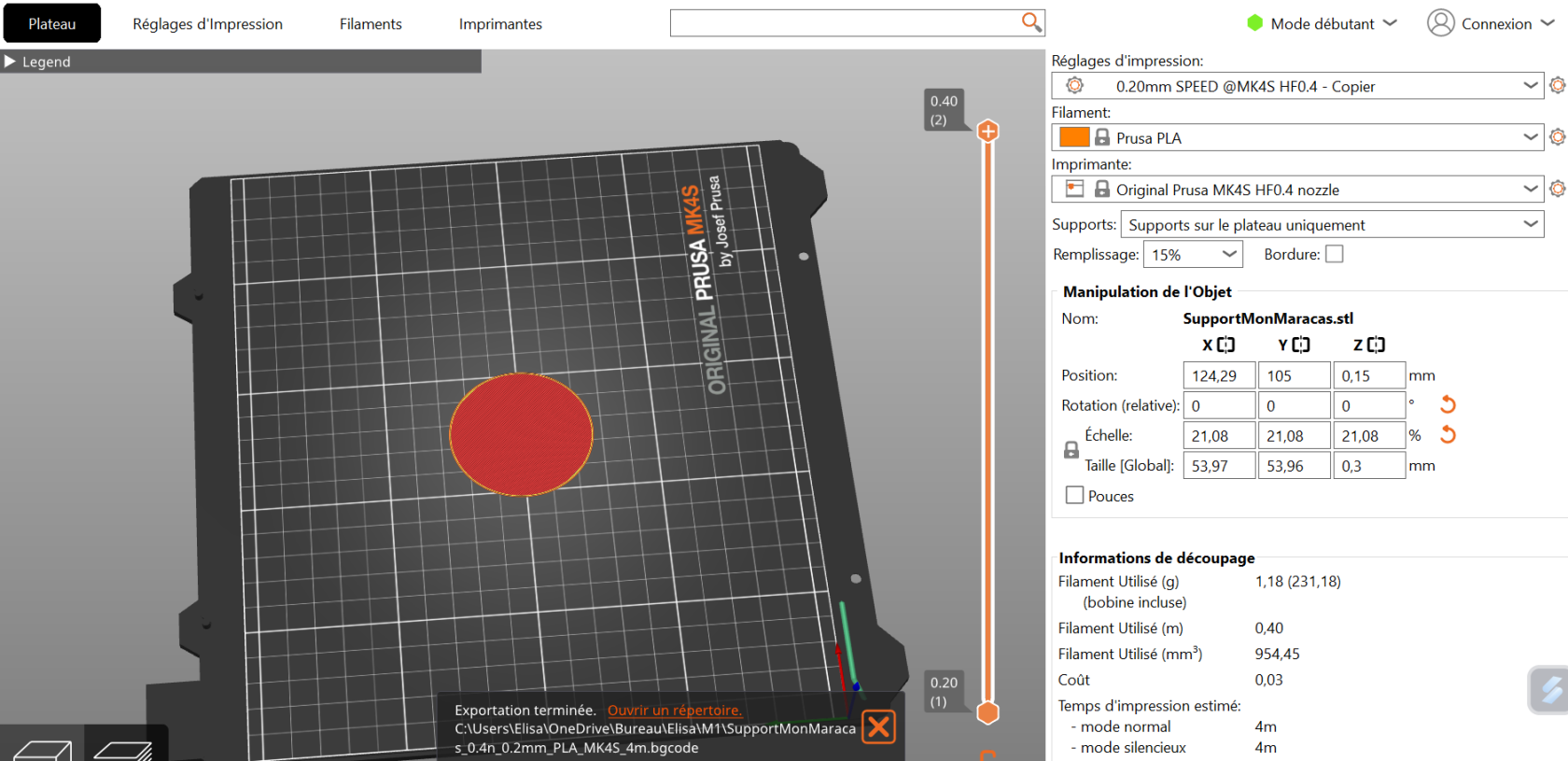Viewport: 1568px width, 761px height.
Task: Click the cog icon inside the print profile field
Action: click(1075, 85)
